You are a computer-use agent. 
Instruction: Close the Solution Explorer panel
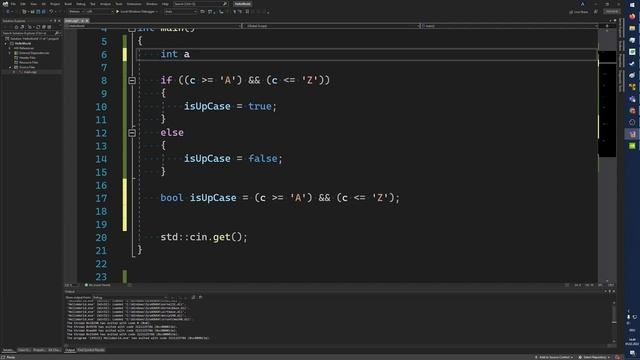point(60,21)
